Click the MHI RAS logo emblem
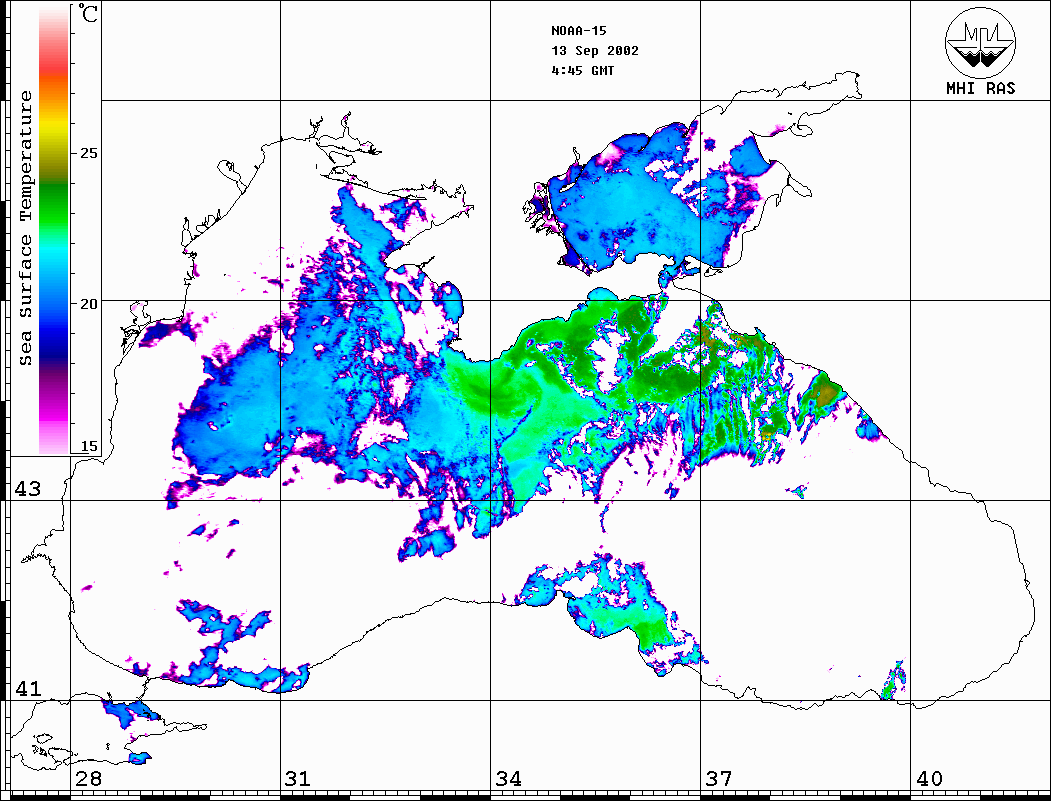1051x801 pixels. point(980,42)
